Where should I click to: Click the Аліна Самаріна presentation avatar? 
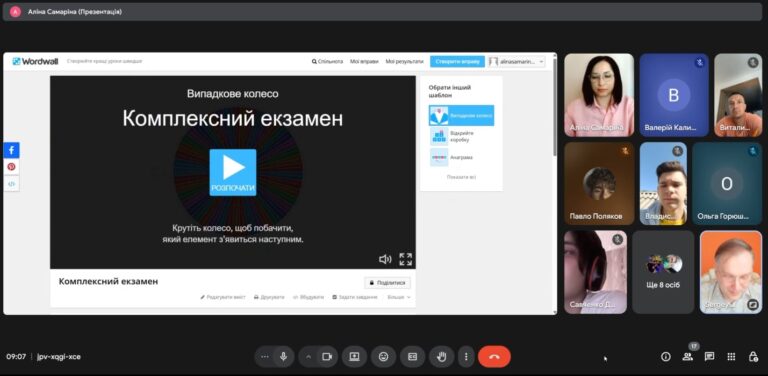pyautogui.click(x=15, y=12)
